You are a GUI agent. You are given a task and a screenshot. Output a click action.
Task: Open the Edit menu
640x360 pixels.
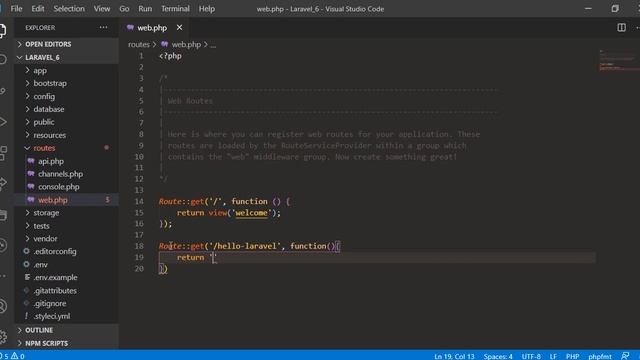38,9
